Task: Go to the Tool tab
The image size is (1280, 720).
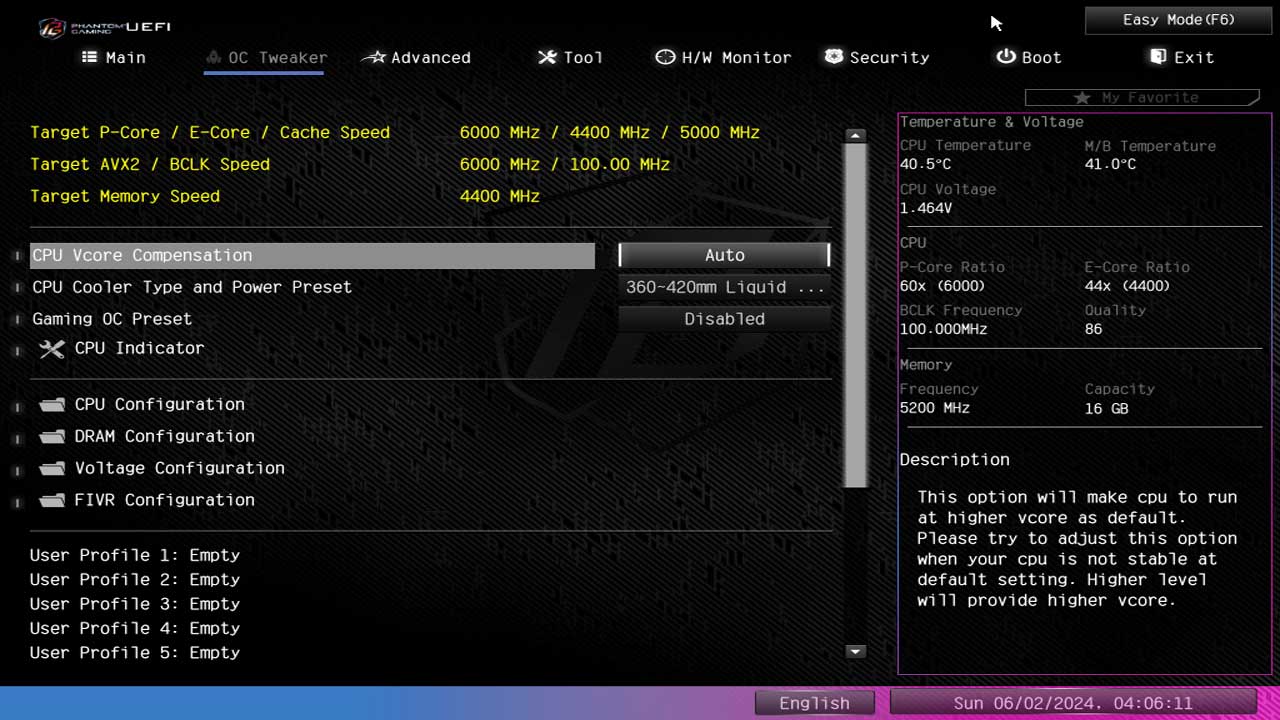Action: click(x=570, y=58)
